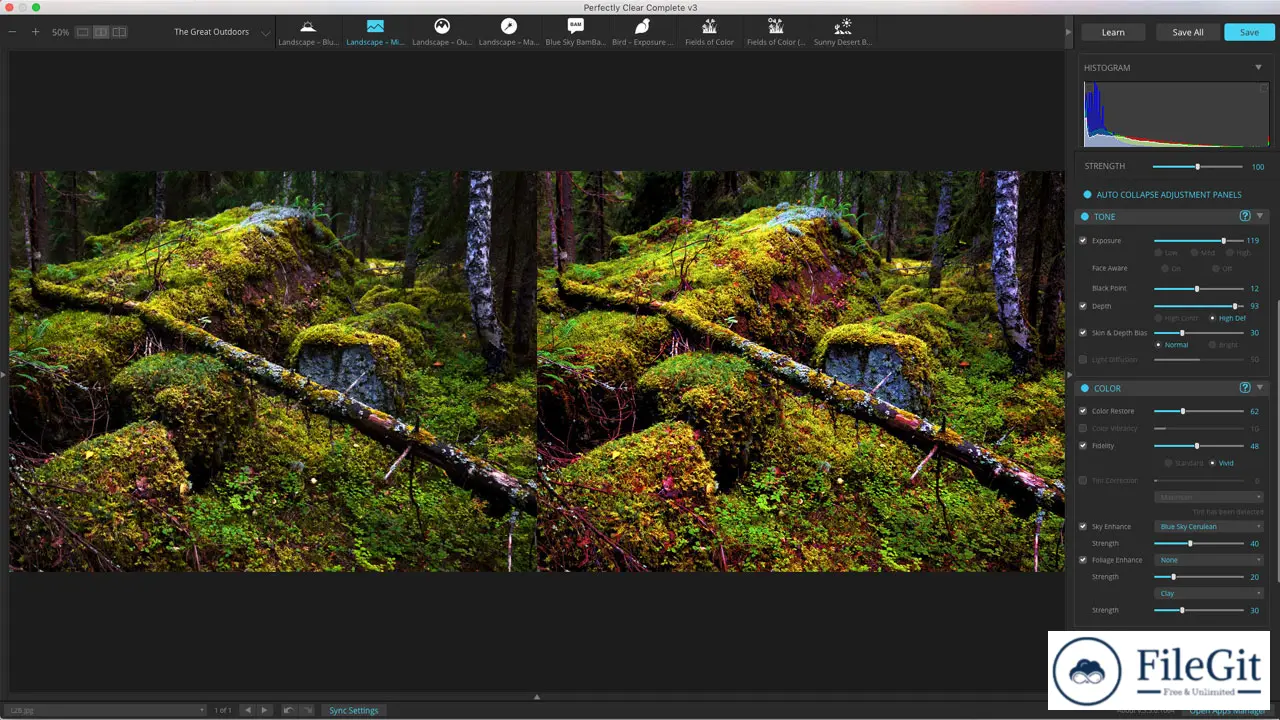Switch to side-by-side view layout
Screen dimensions: 1280x720
point(119,32)
